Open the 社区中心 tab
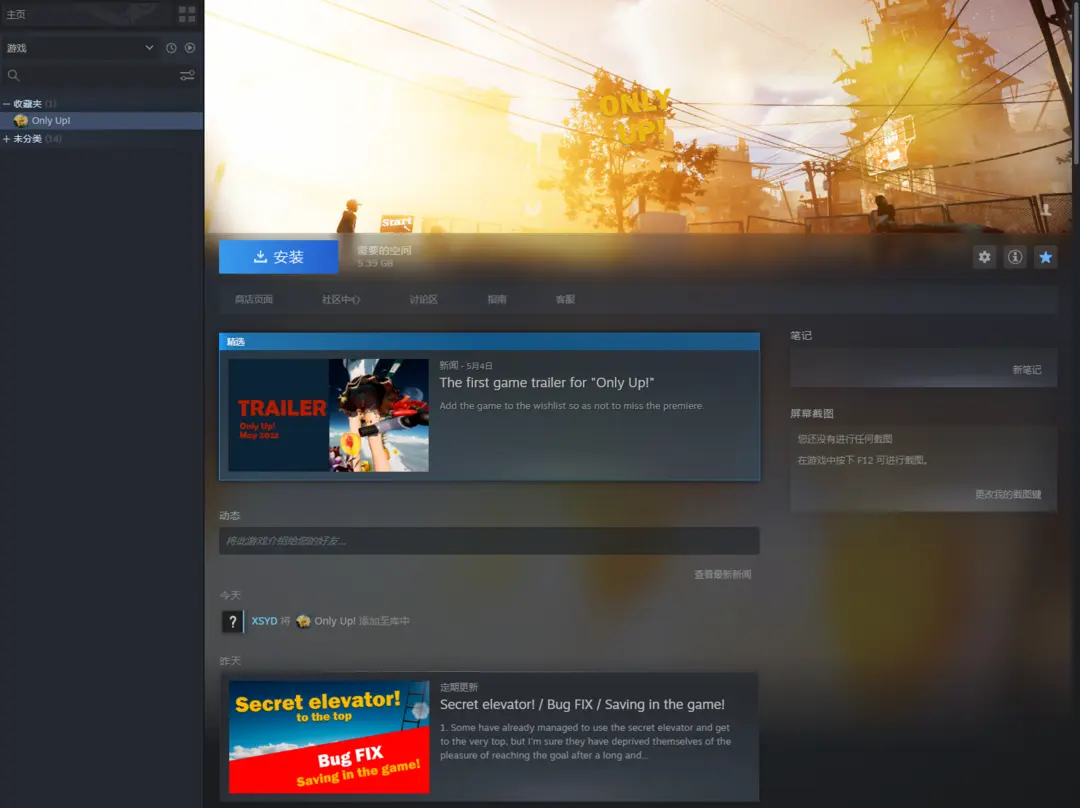 click(341, 299)
